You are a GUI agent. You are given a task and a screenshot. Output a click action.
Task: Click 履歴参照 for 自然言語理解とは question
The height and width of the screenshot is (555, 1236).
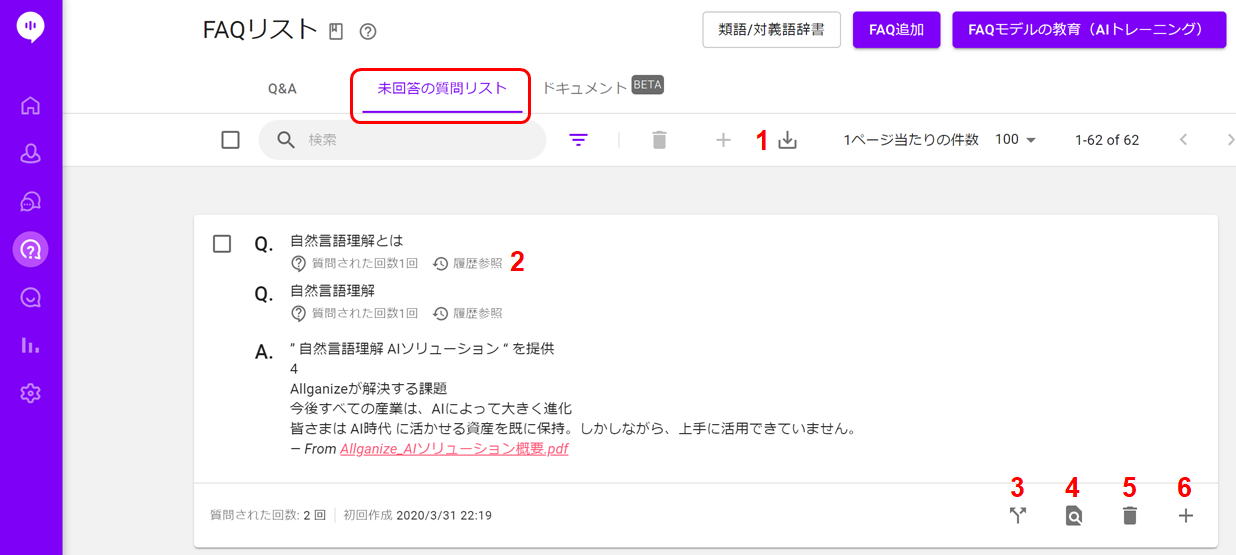pos(468,264)
